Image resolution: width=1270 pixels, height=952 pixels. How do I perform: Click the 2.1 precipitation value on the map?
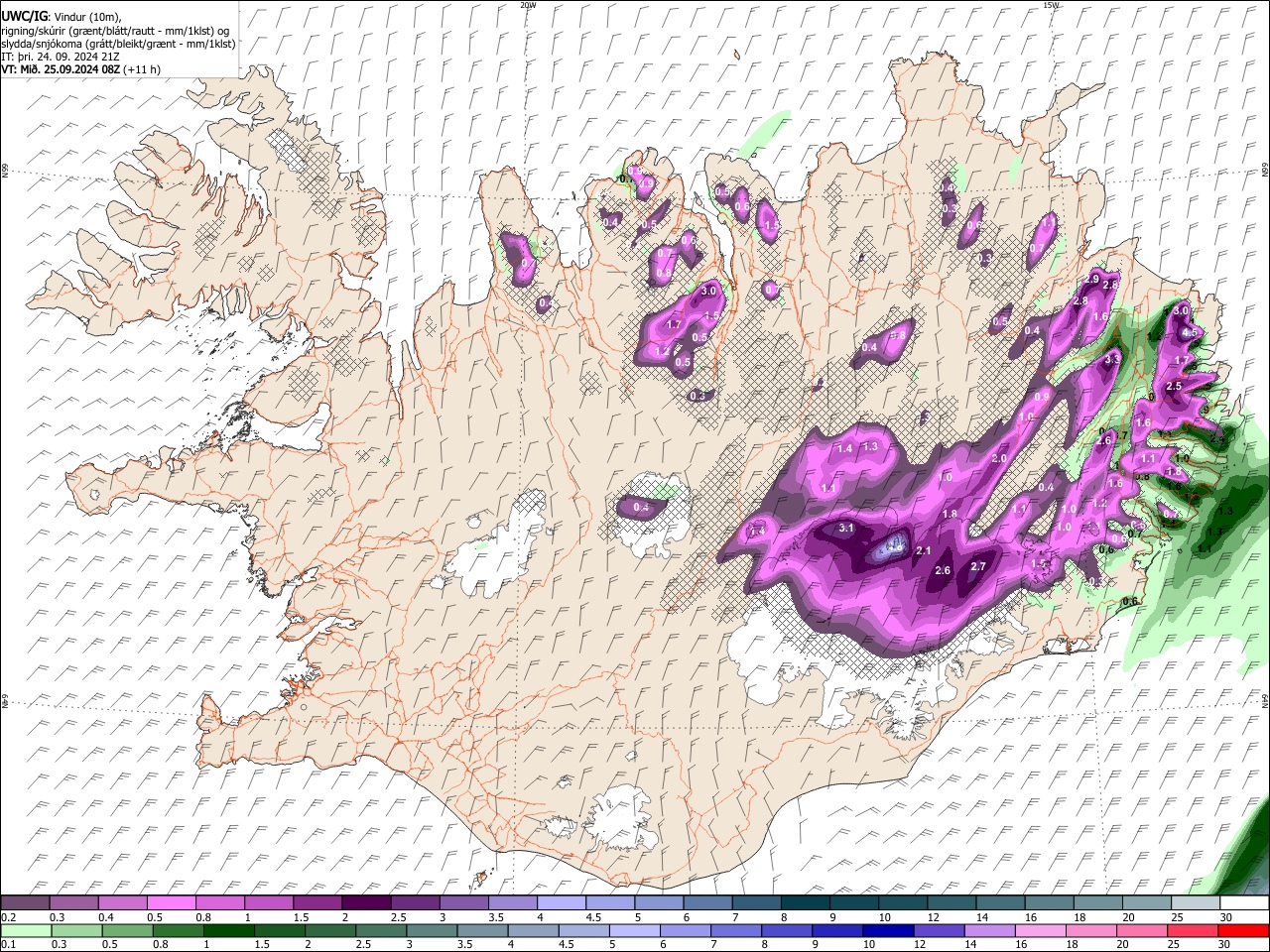[x=924, y=550]
